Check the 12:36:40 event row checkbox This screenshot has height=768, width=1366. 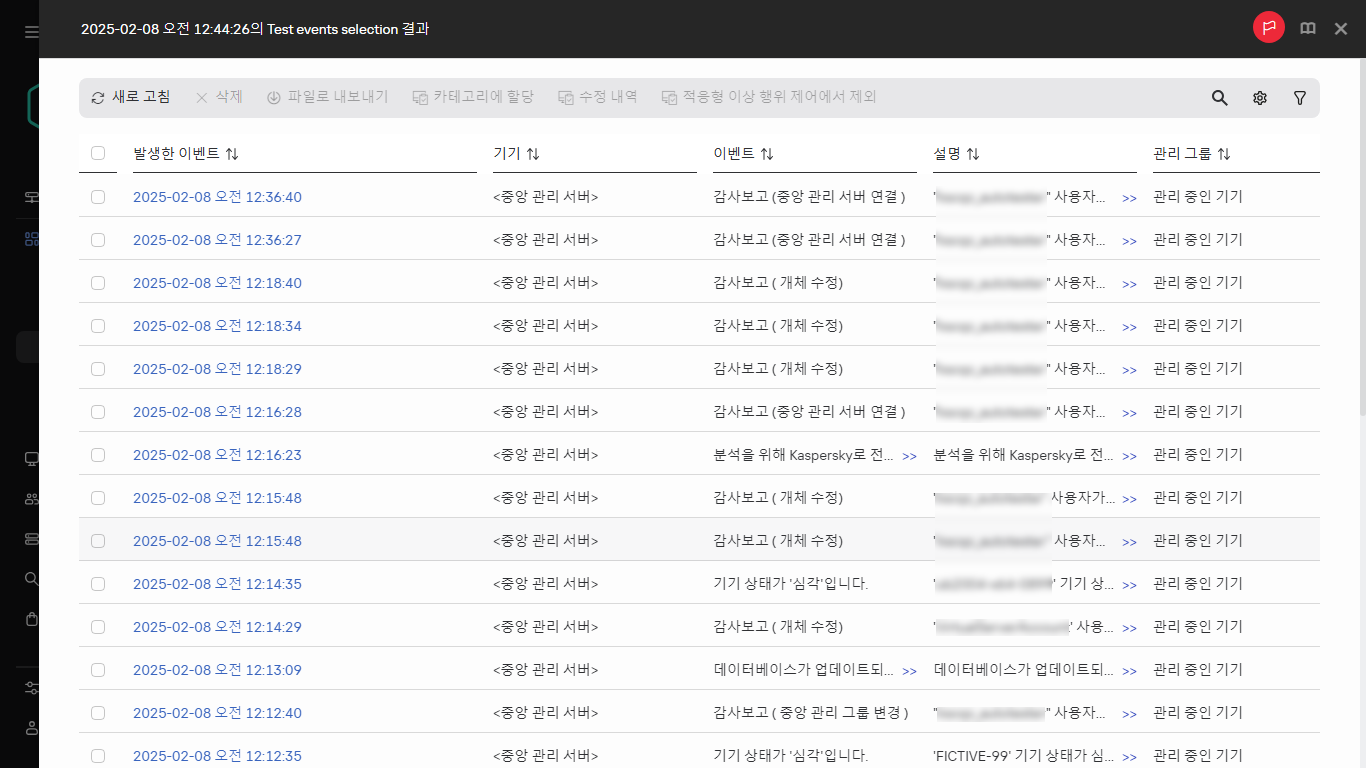pyautogui.click(x=98, y=197)
